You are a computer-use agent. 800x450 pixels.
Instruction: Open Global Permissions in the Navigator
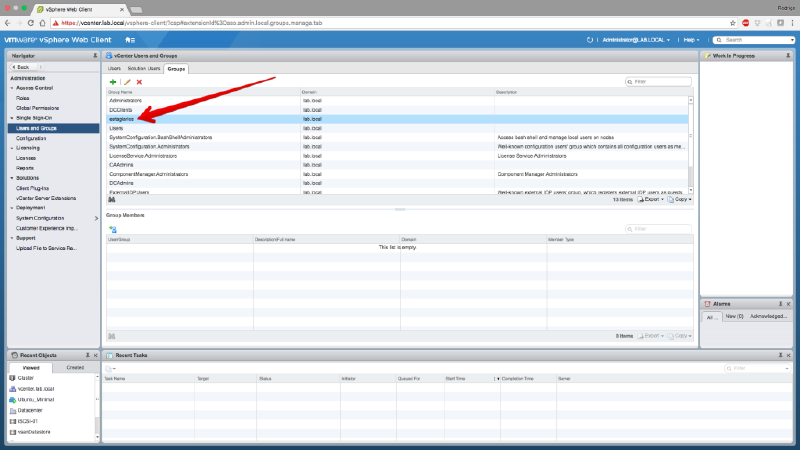[x=37, y=108]
